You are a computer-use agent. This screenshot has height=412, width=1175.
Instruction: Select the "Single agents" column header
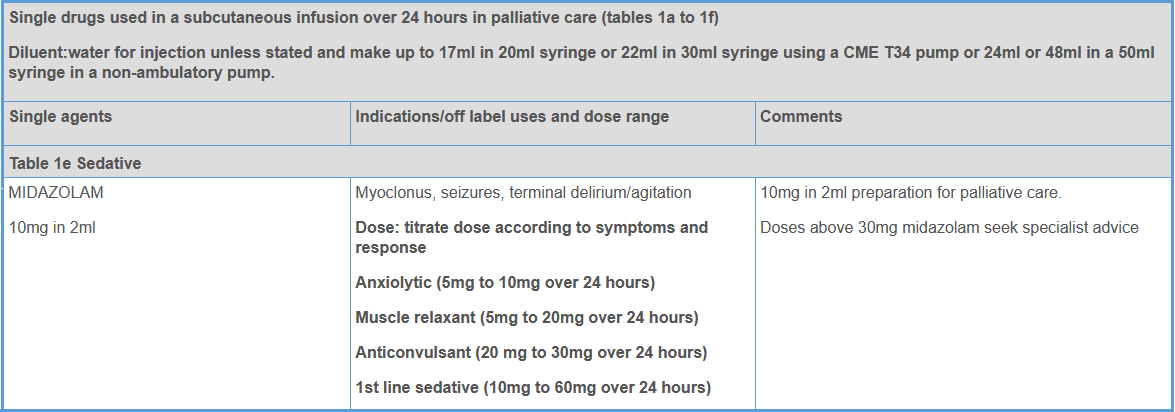[x=60, y=117]
